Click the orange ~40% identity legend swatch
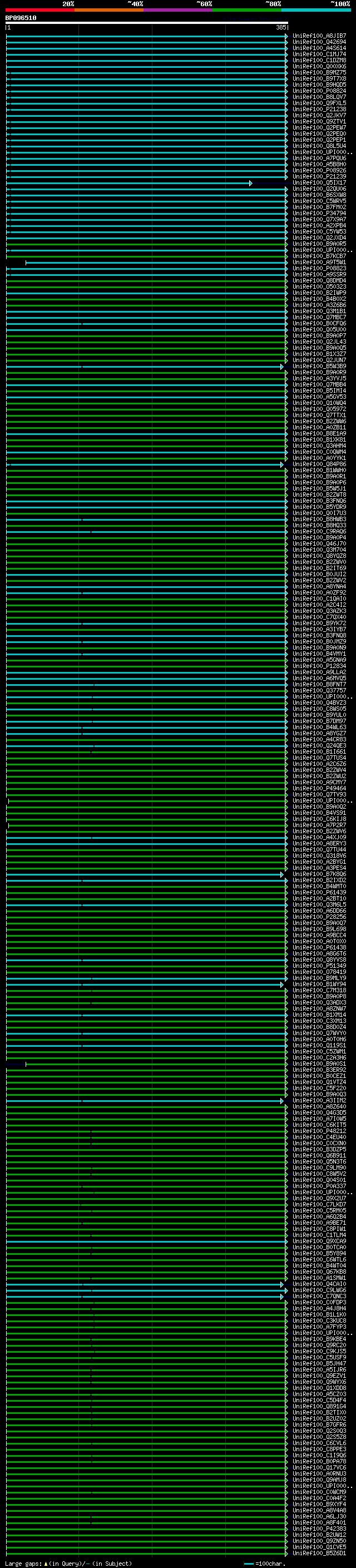The image size is (356, 1568). 109,10
